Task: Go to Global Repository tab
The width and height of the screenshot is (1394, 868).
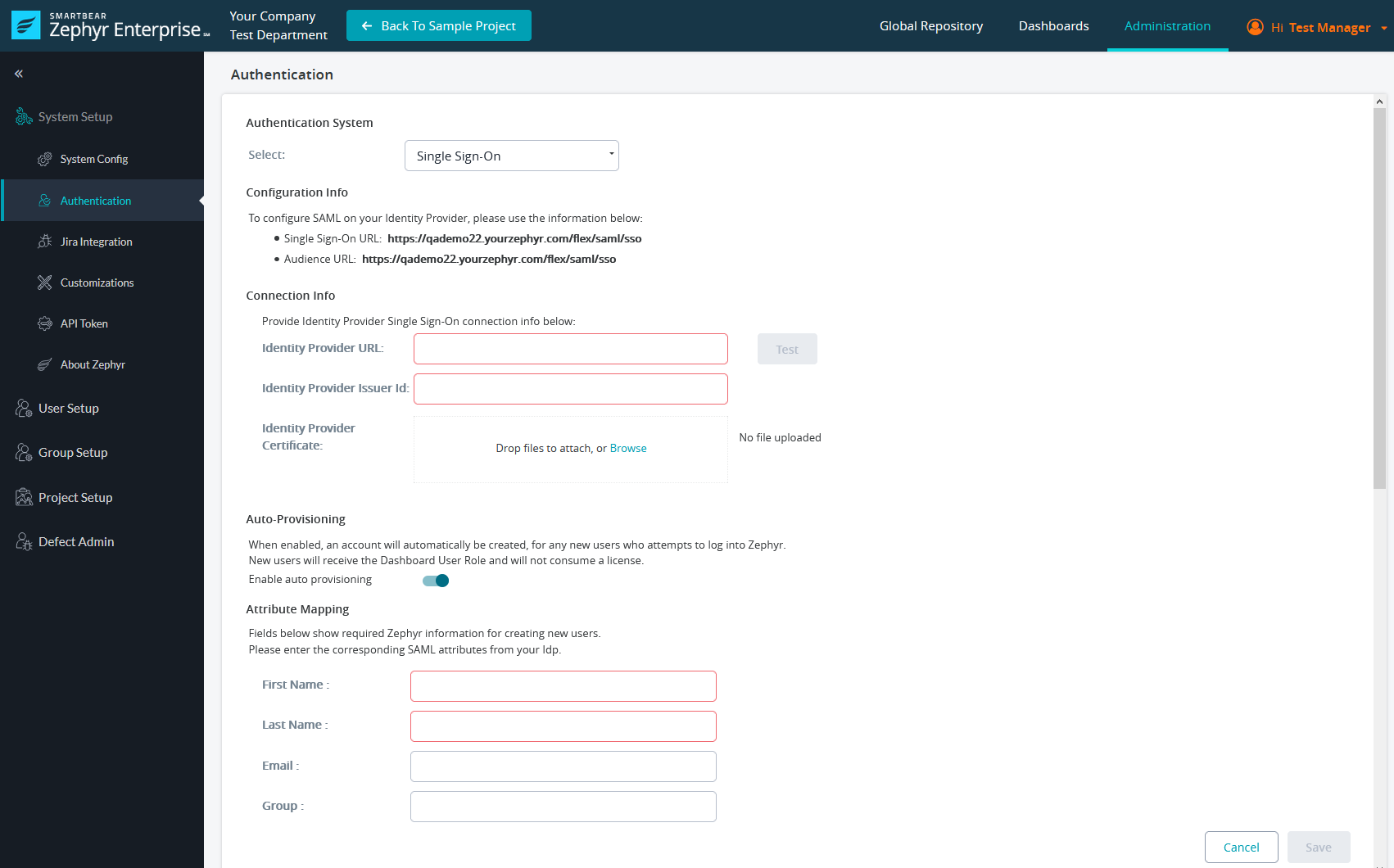Action: 930,26
